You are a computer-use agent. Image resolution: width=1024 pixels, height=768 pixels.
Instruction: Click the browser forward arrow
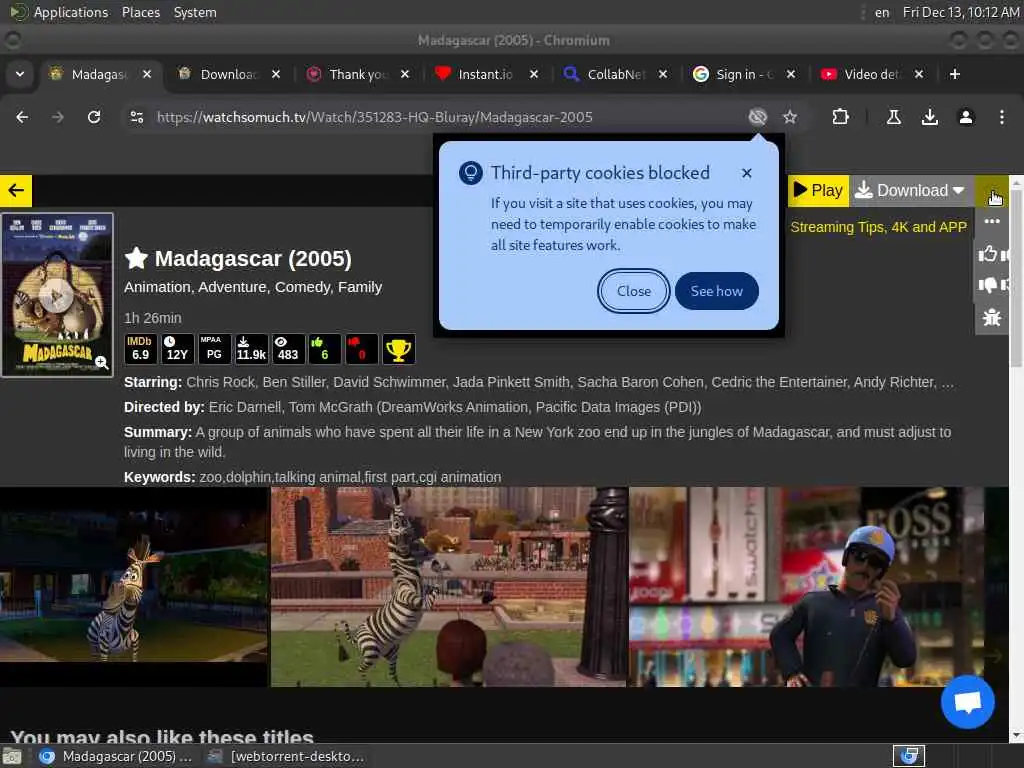pyautogui.click(x=57, y=117)
